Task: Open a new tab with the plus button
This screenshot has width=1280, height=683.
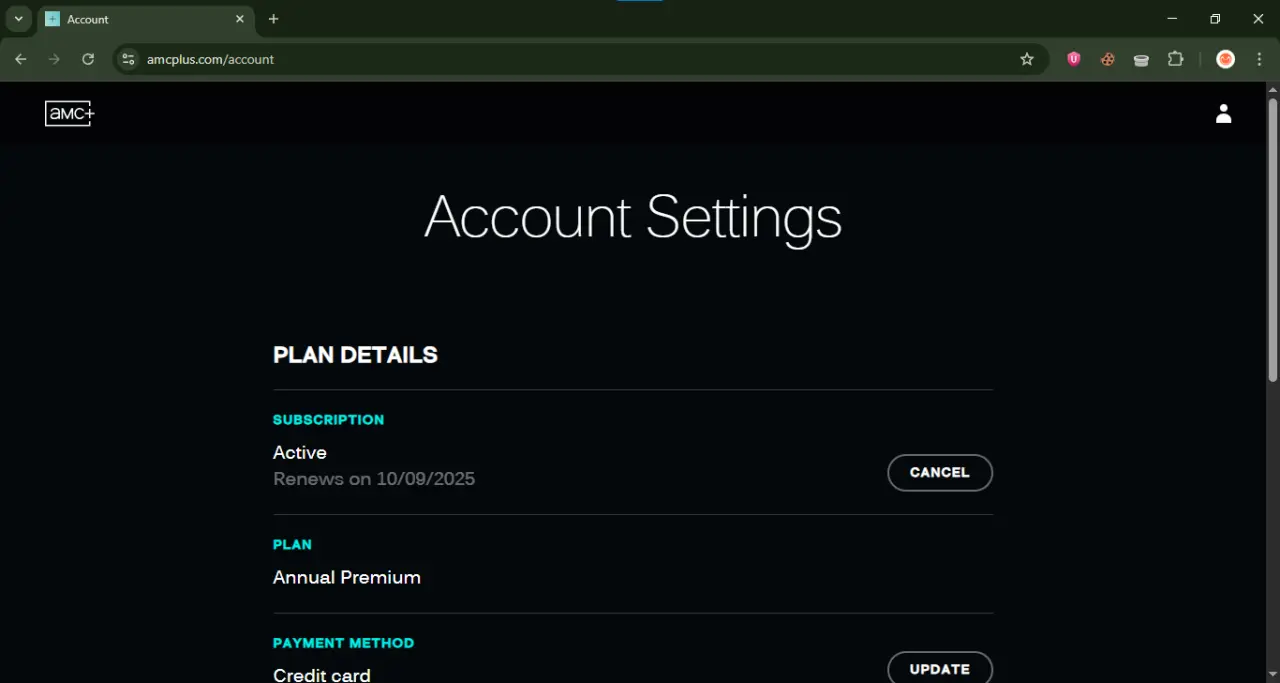Action: (x=274, y=19)
